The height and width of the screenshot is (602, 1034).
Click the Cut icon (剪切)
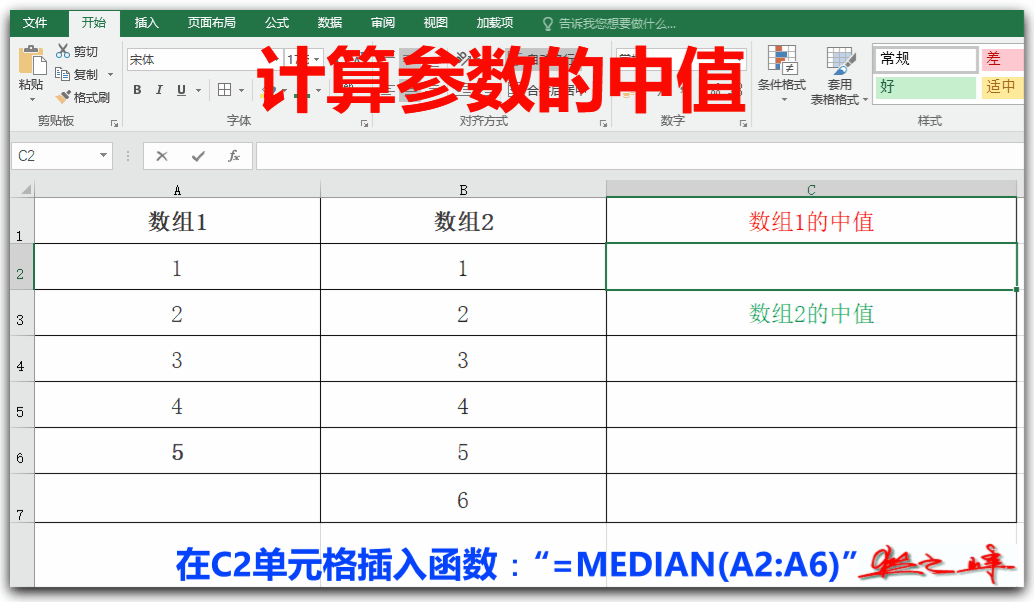(62, 51)
